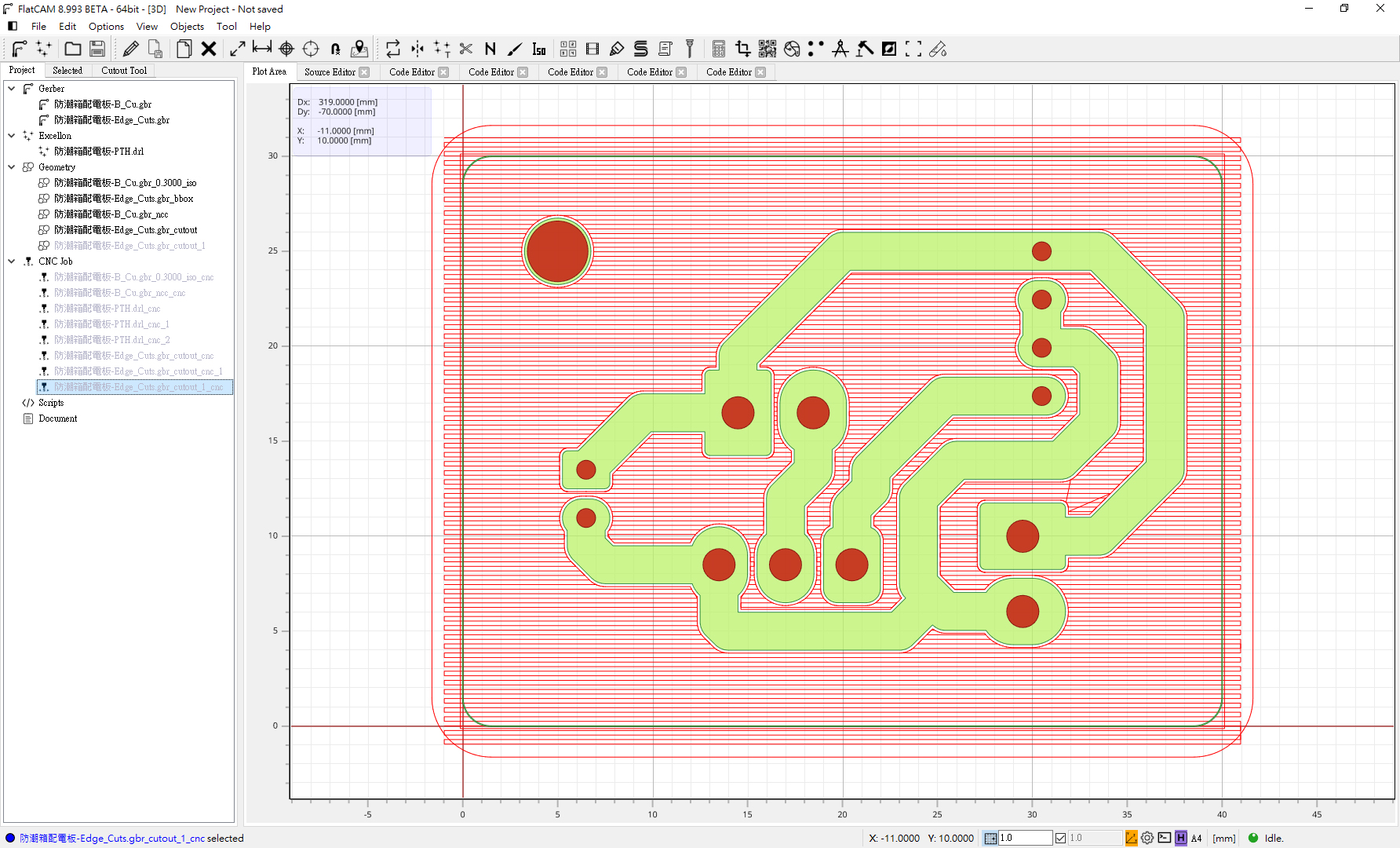Open the Calculators tool icon
Image resolution: width=1400 pixels, height=848 pixels.
tap(718, 49)
